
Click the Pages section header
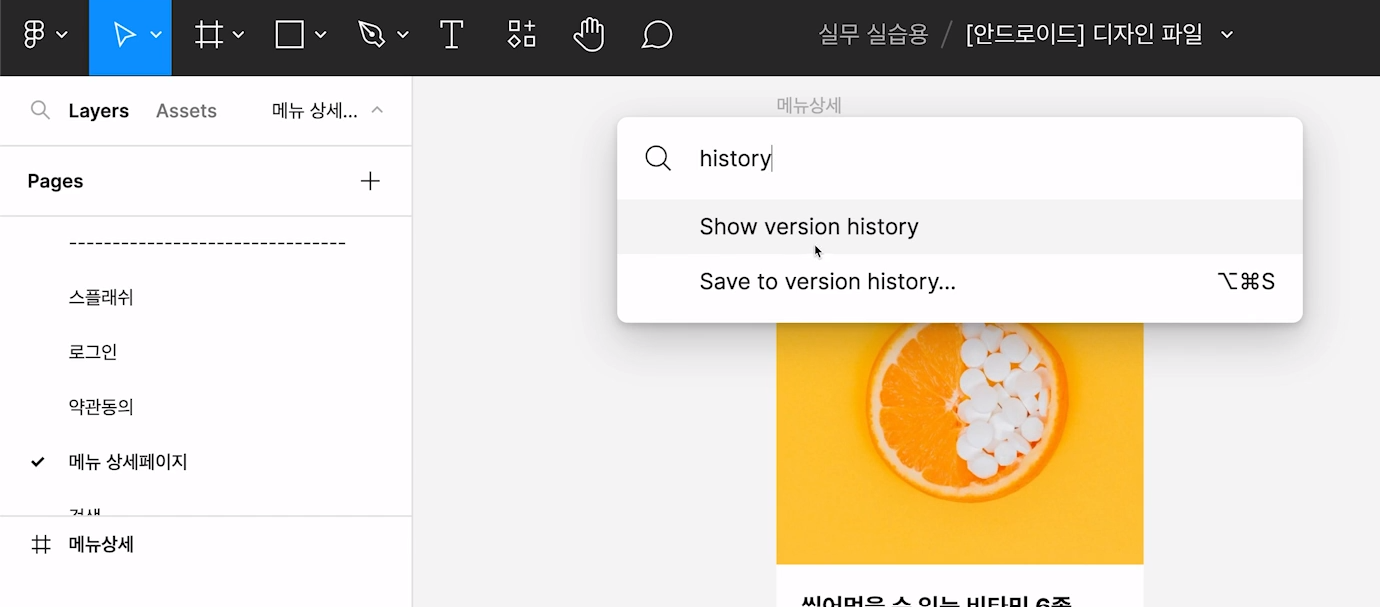[55, 181]
